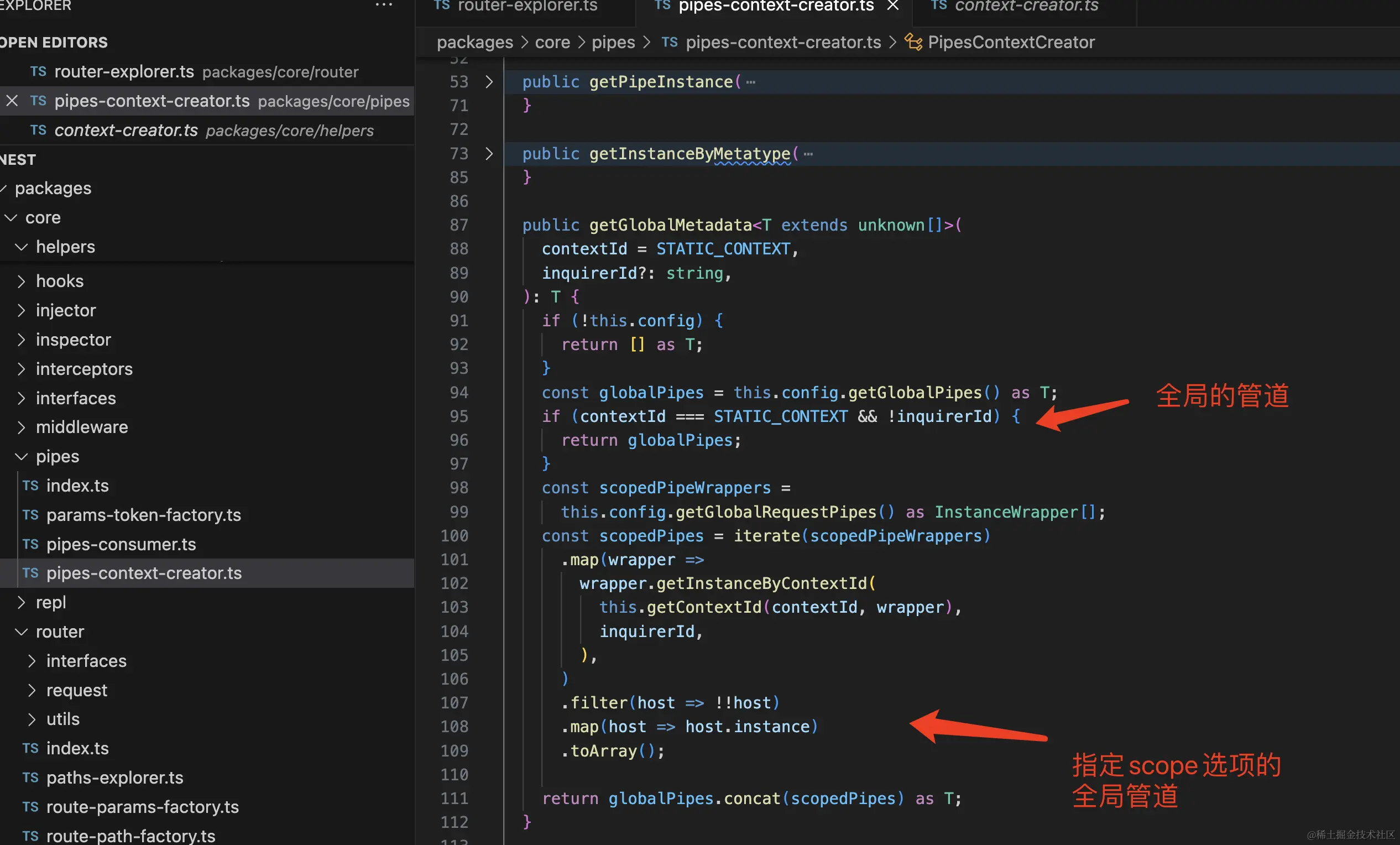The image size is (1400, 845).
Task: Click TS icon of context-creator.ts open editor
Action: click(x=38, y=131)
